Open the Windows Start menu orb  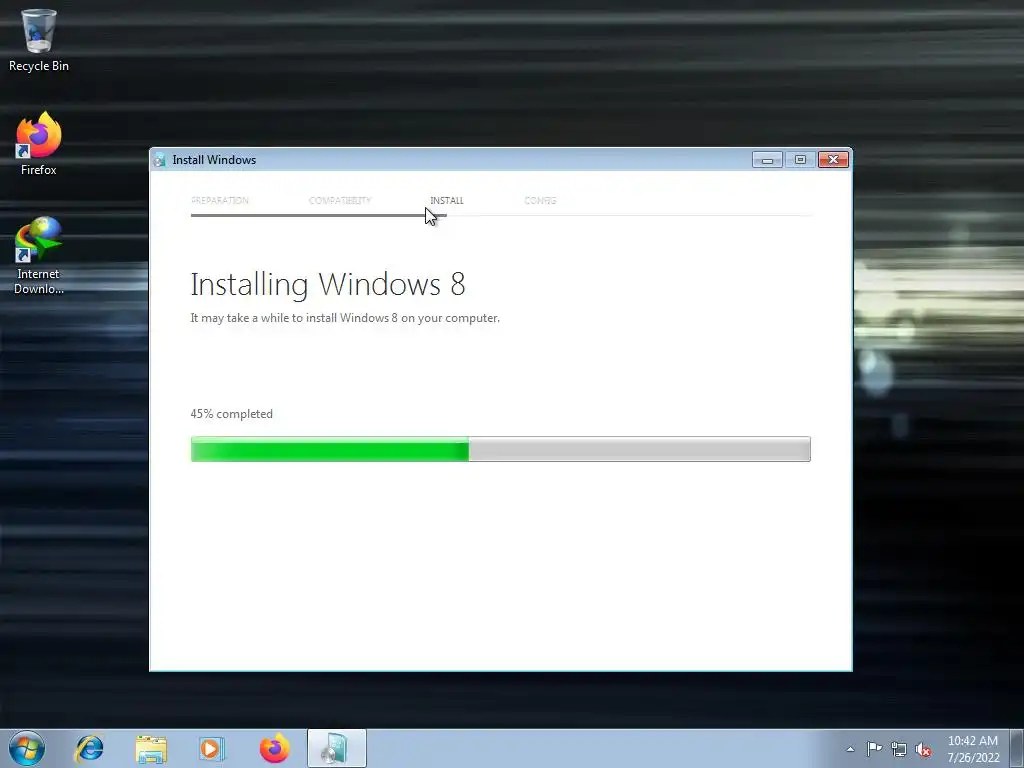pyautogui.click(x=27, y=748)
